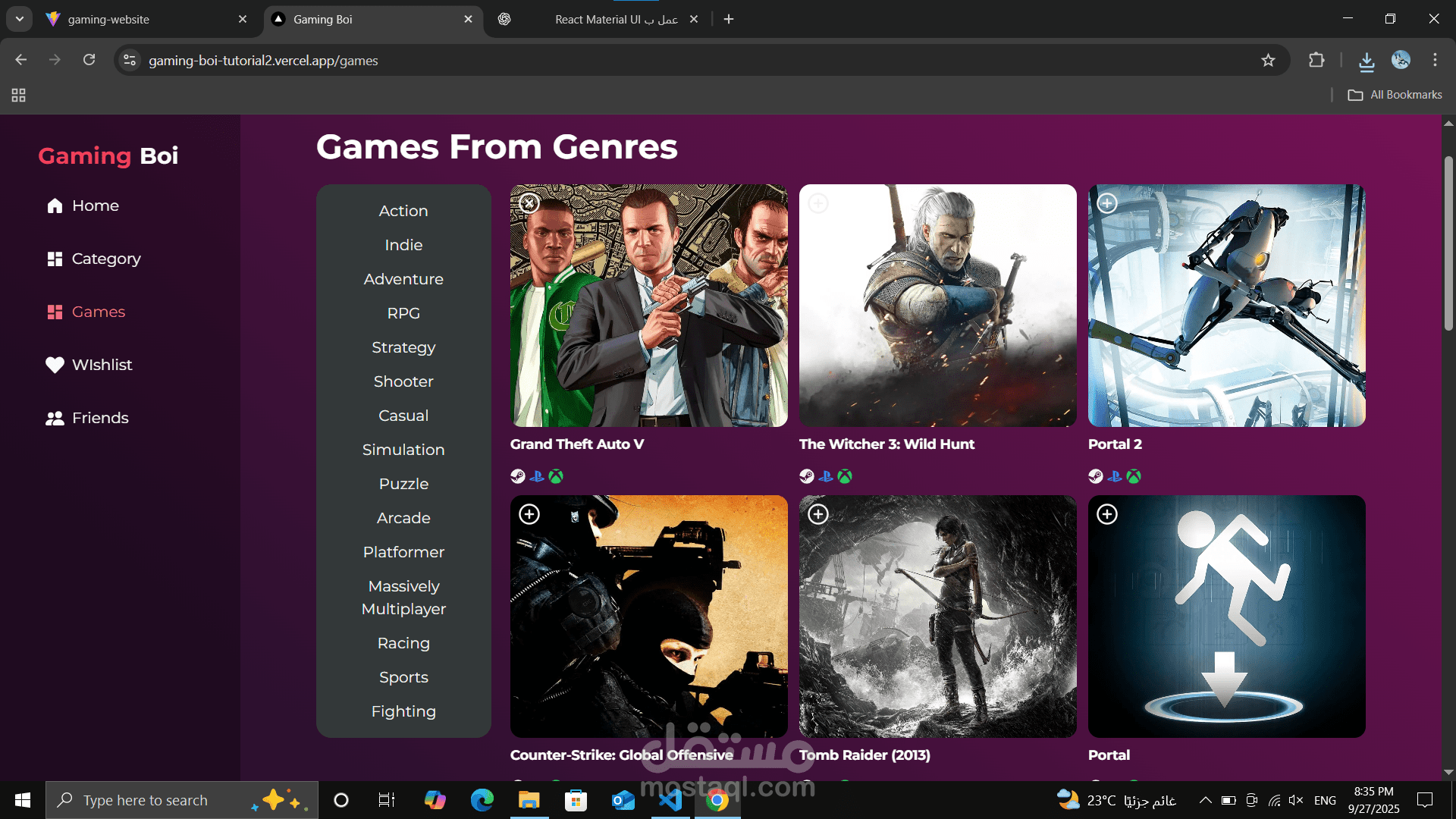Screen dimensions: 1456x819
Task: Show hidden system tray icons chevron
Action: (1205, 800)
